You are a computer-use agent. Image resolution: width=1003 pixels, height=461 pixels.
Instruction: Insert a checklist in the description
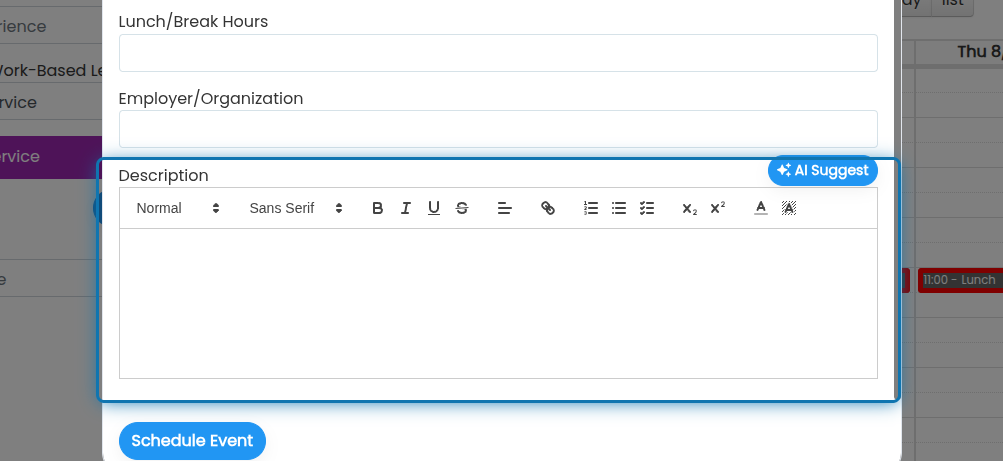pyautogui.click(x=647, y=208)
